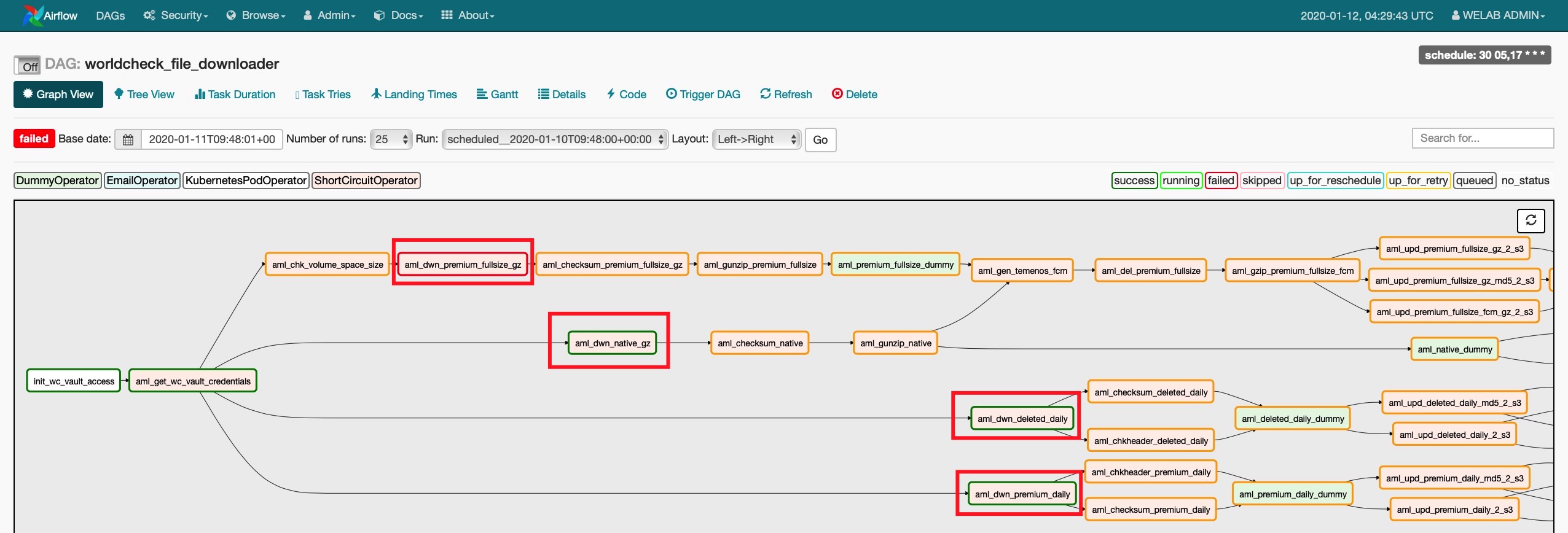
Task: Open the Browse menu
Action: (x=256, y=15)
